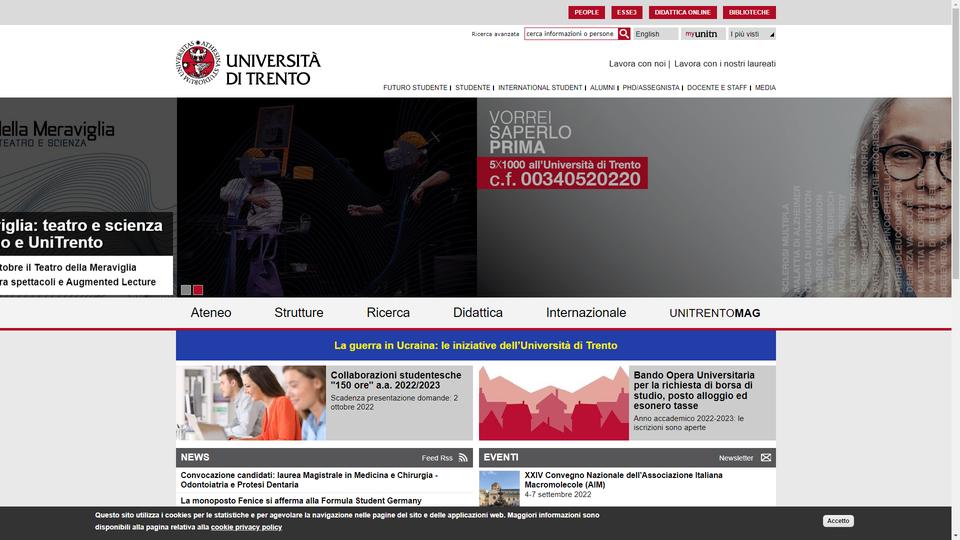The image size is (960, 540).
Task: Open the students at computer thumbnail
Action: pos(251,403)
